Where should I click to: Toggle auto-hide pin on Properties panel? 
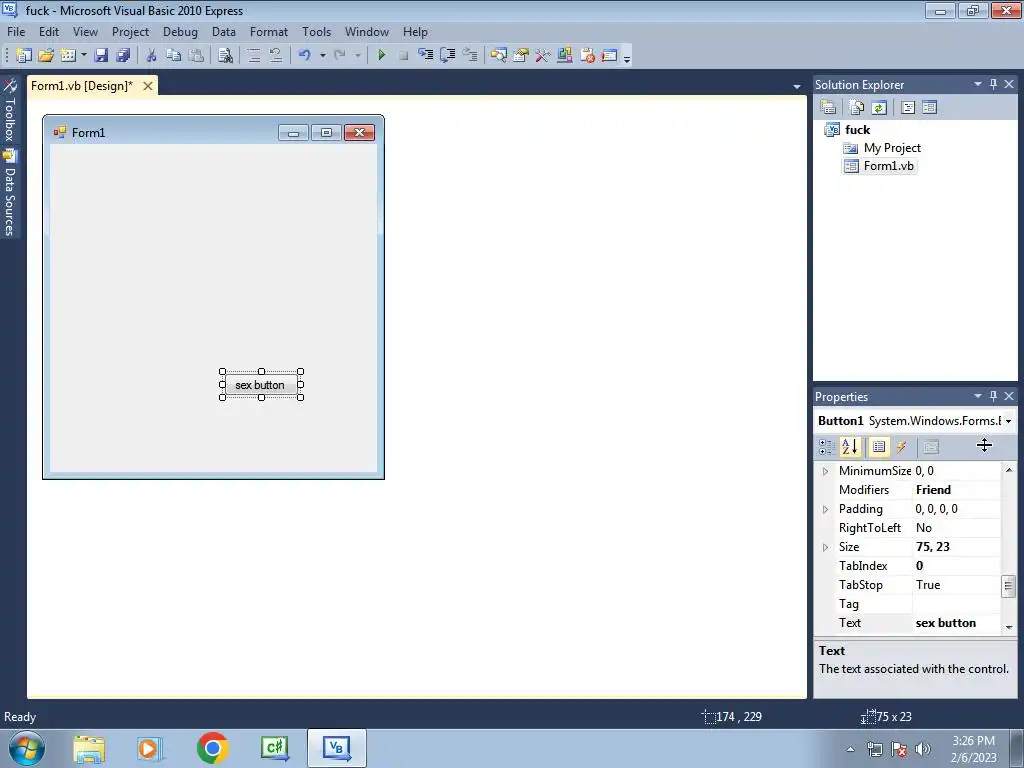point(993,396)
